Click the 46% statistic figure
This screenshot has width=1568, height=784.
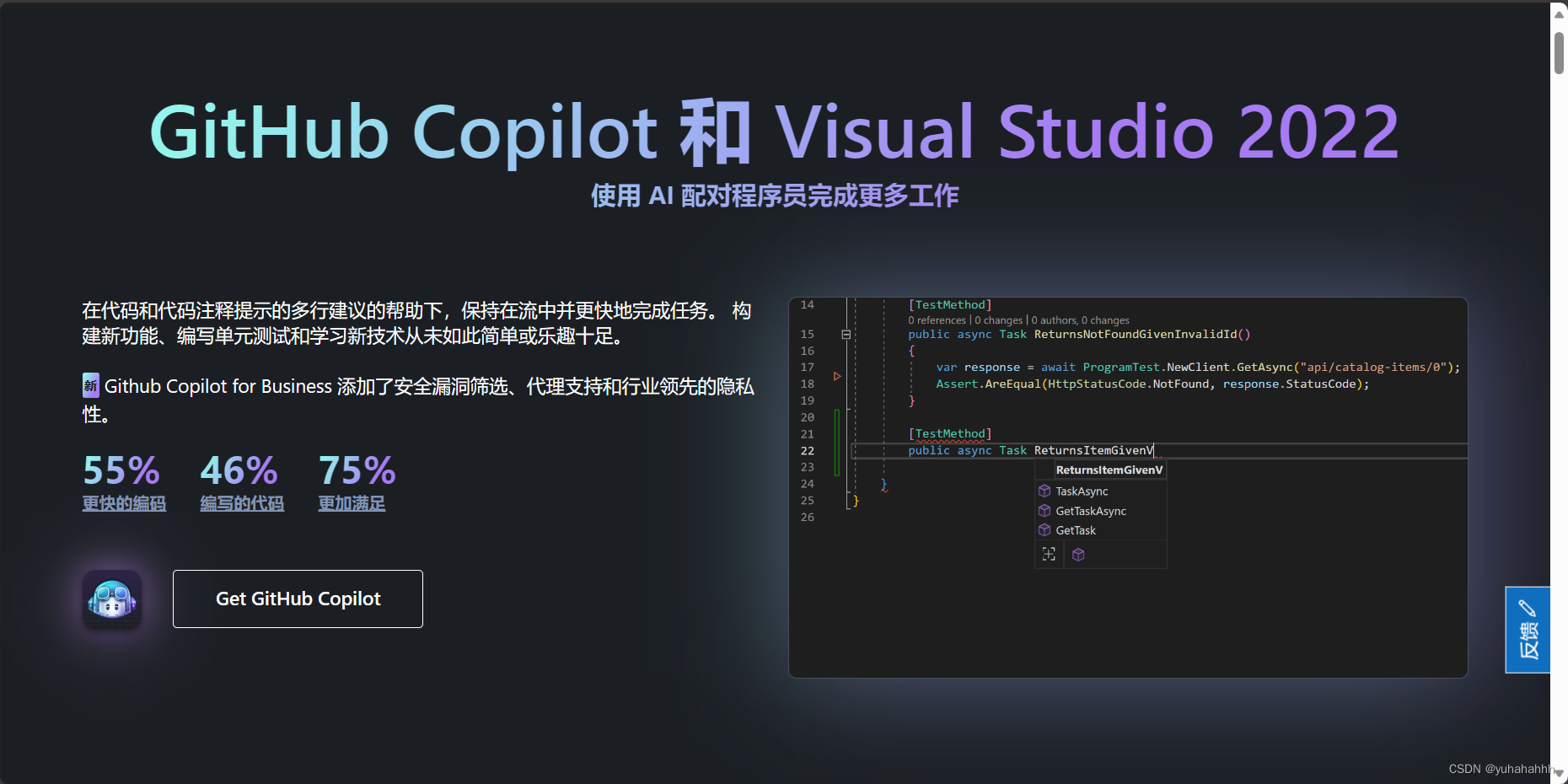pyautogui.click(x=239, y=470)
